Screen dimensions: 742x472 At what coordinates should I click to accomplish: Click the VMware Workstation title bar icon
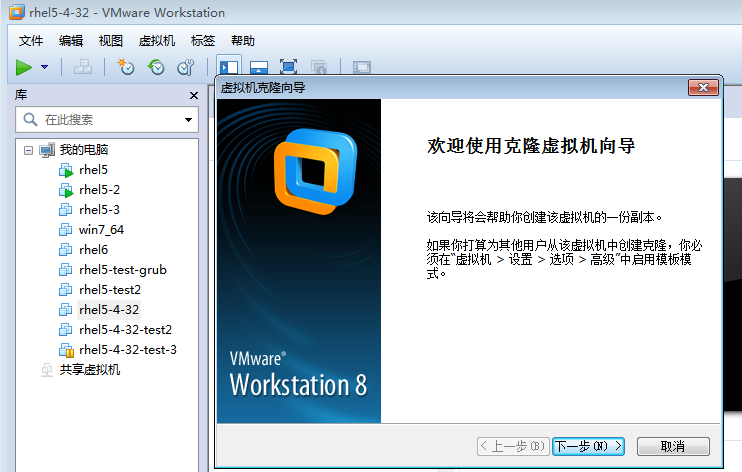click(17, 12)
